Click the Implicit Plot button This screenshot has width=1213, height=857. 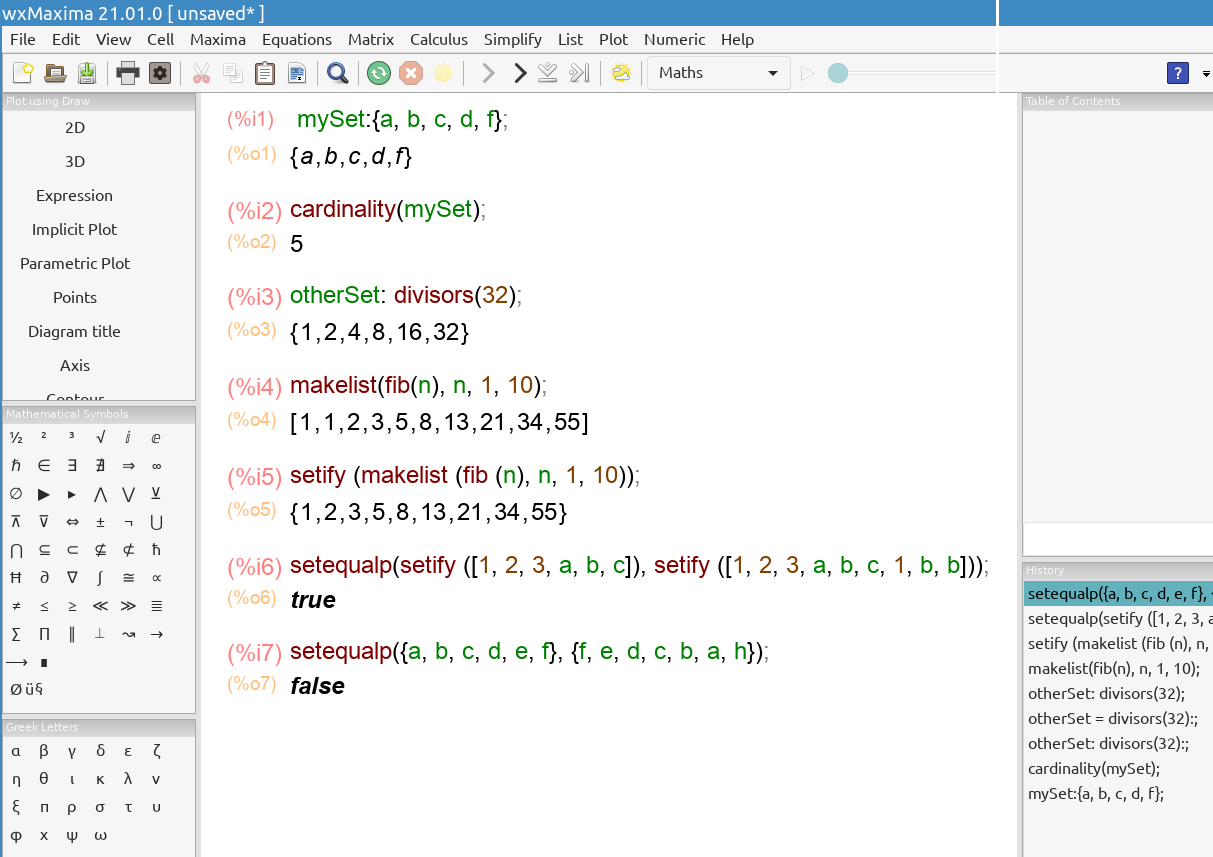click(75, 229)
